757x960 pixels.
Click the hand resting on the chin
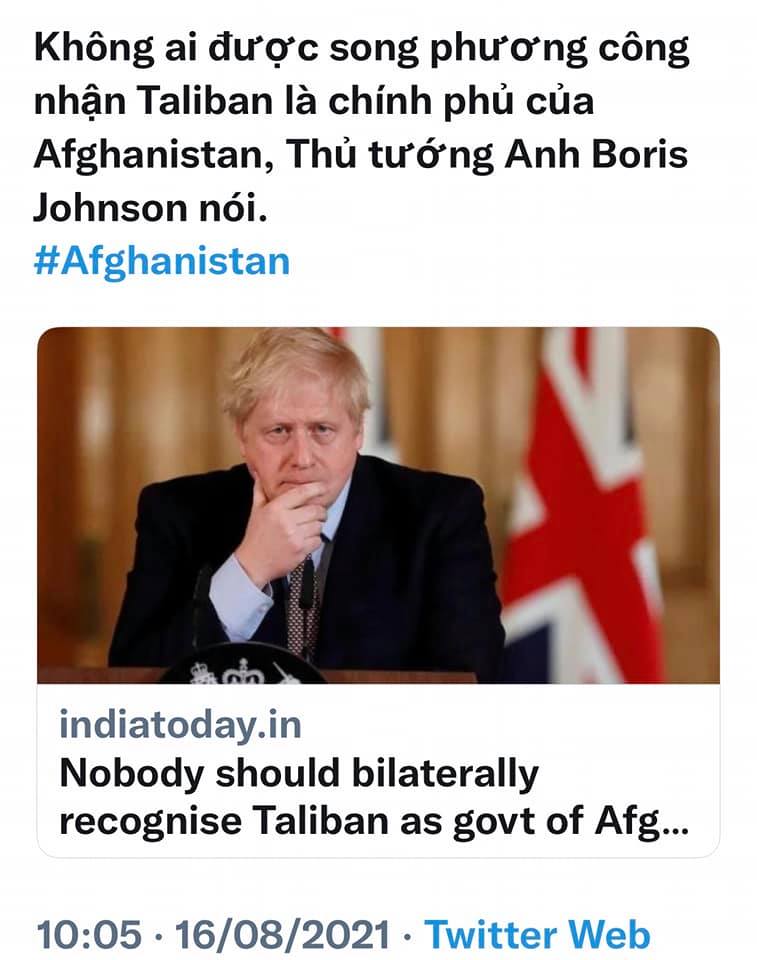(283, 530)
